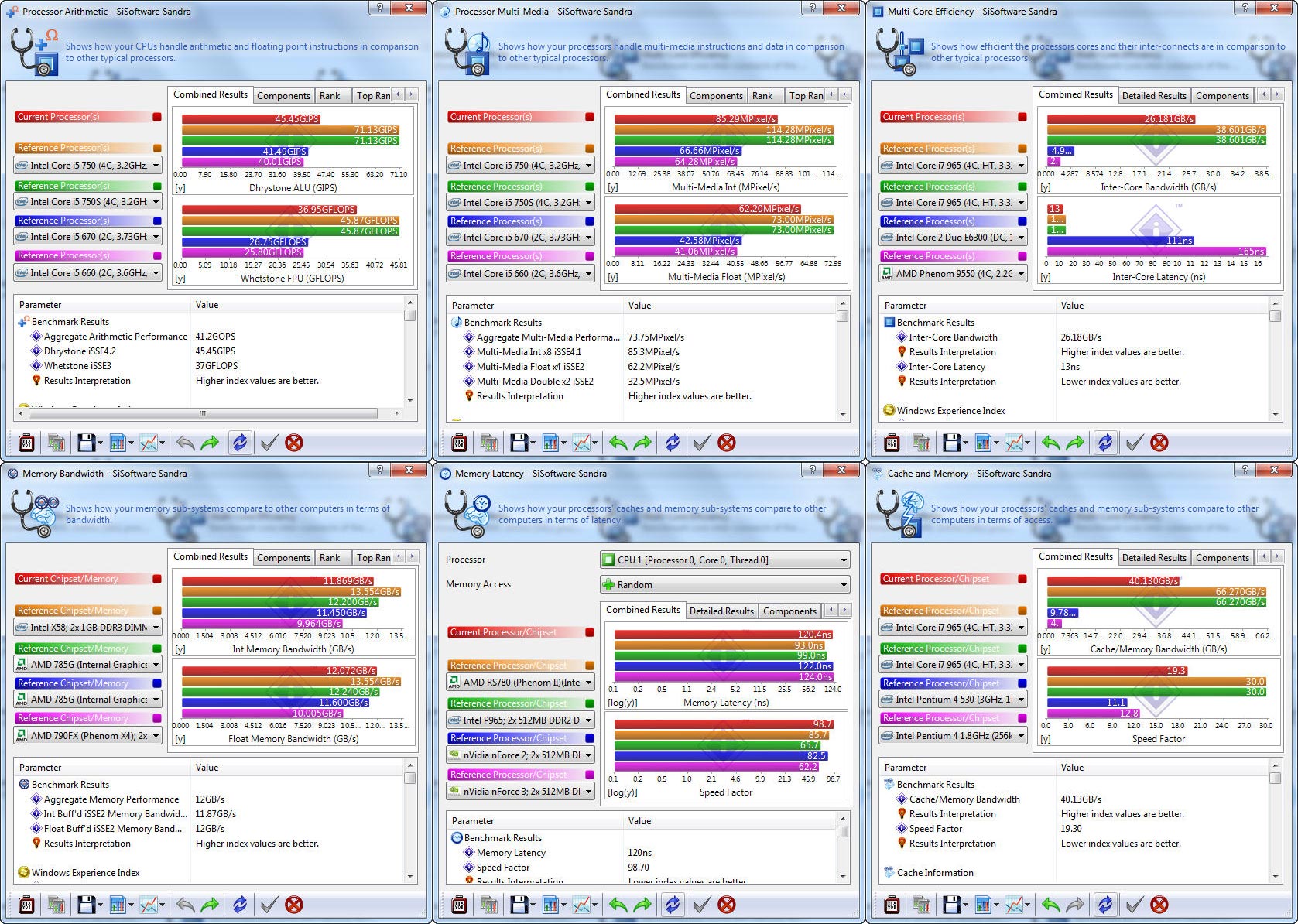Click the benchmark engine icon in Memory Bandwidth toolbar
1298x924 pixels.
(x=26, y=905)
